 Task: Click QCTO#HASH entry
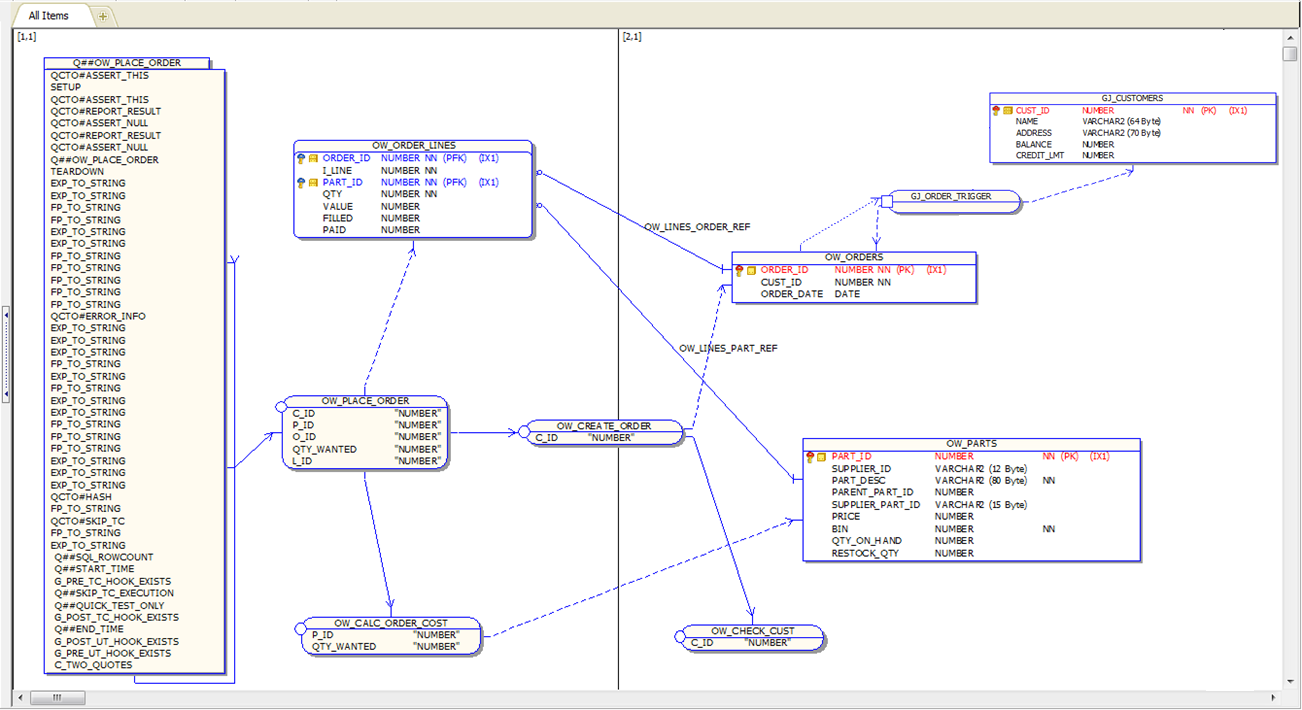[81, 497]
